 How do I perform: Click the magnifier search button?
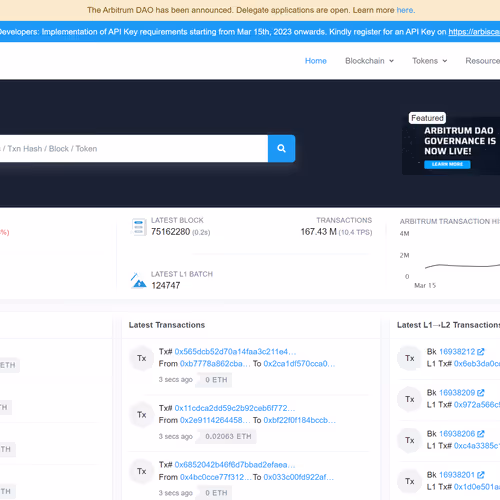[x=281, y=149]
